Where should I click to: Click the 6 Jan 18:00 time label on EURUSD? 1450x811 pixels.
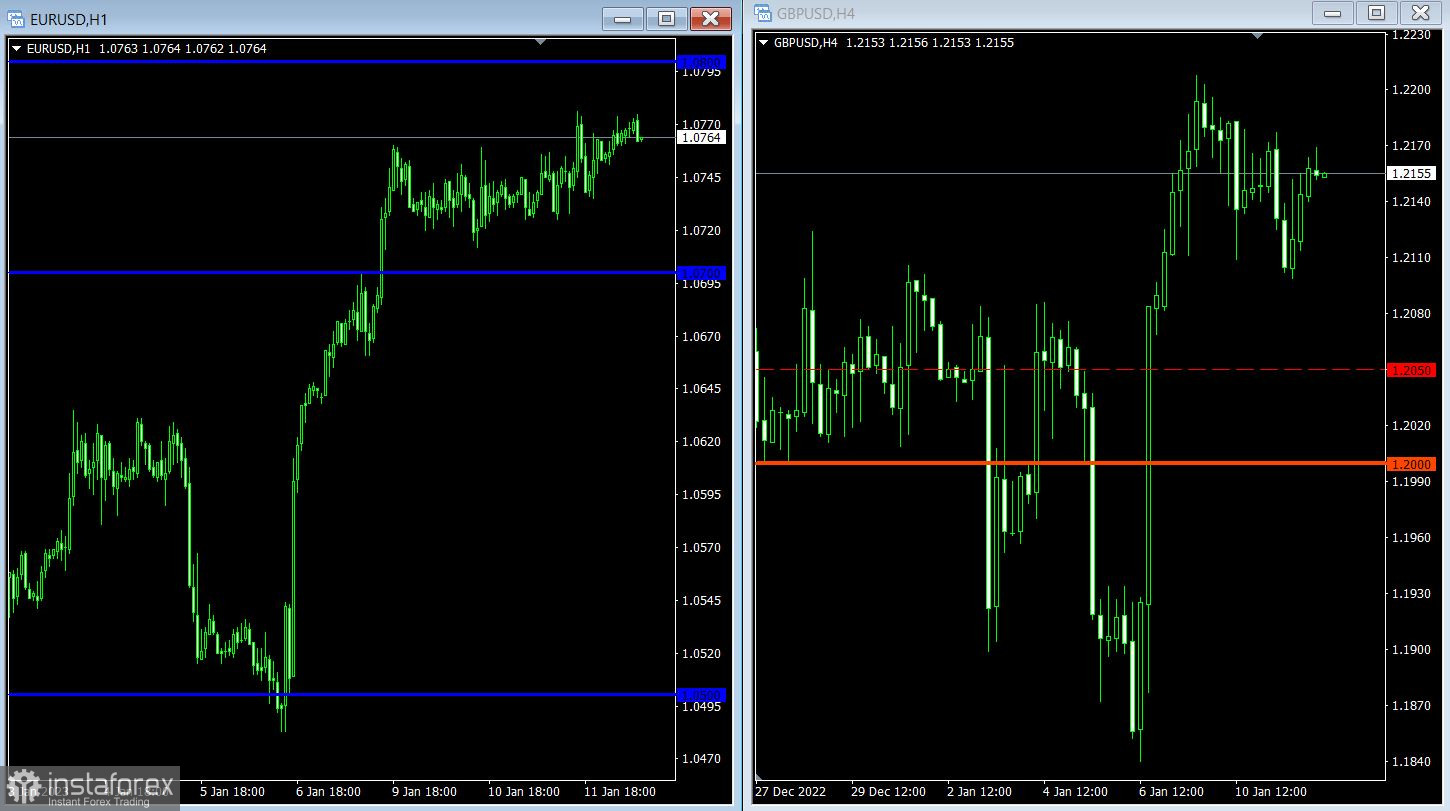[326, 791]
